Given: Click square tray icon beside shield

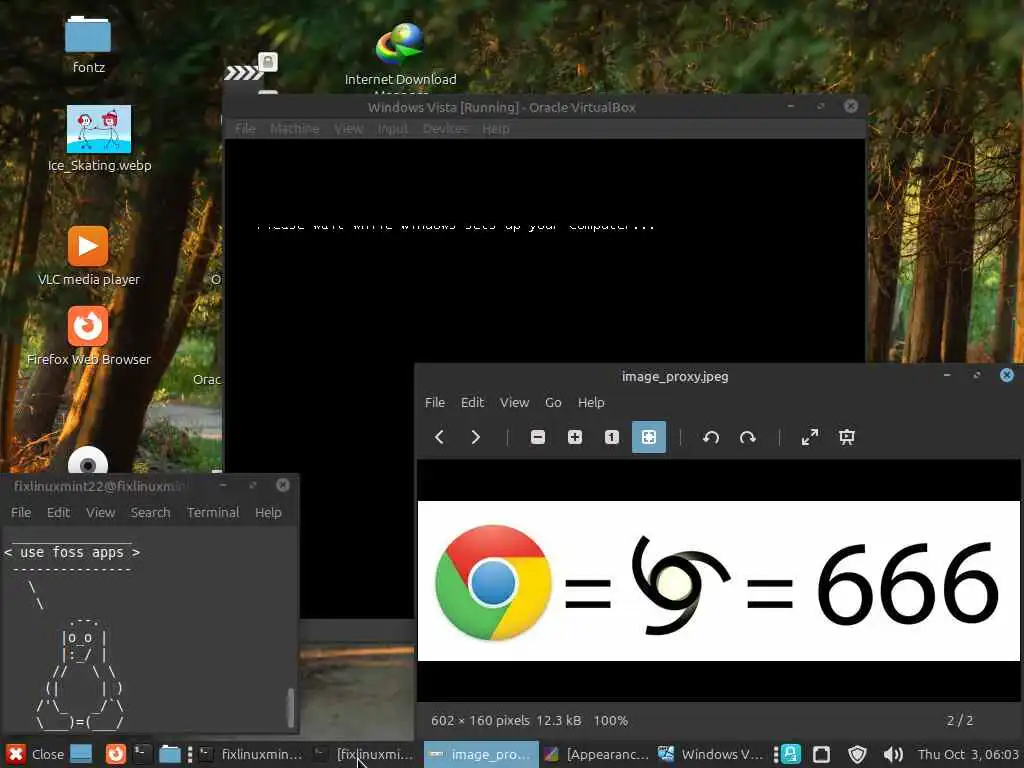Looking at the screenshot, I should (x=822, y=754).
